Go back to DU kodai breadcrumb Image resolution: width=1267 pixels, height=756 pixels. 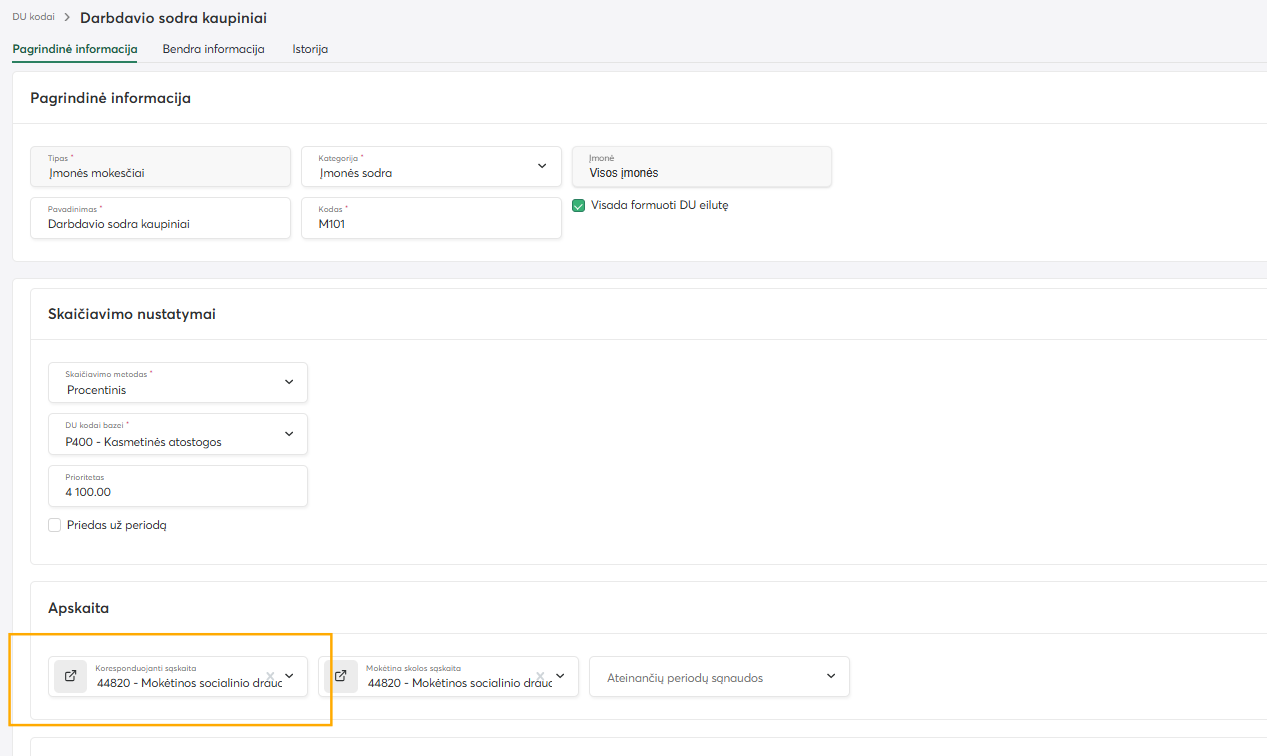coord(33,17)
